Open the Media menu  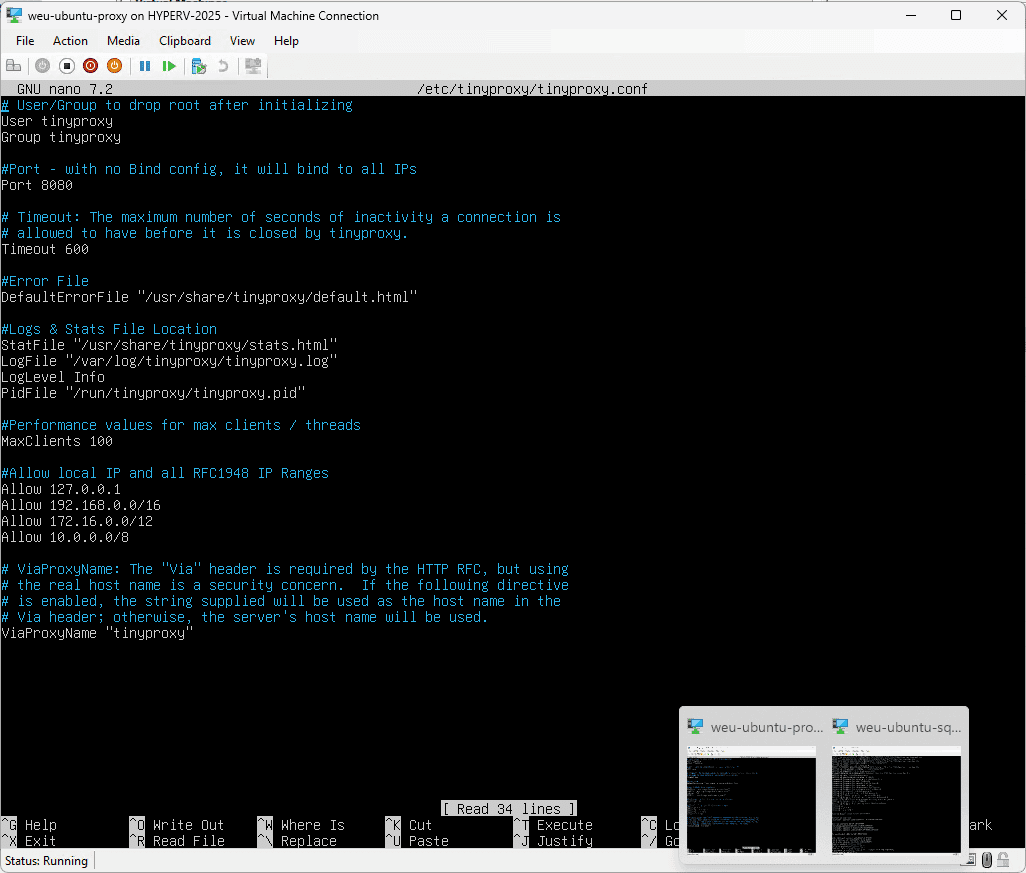[123, 41]
